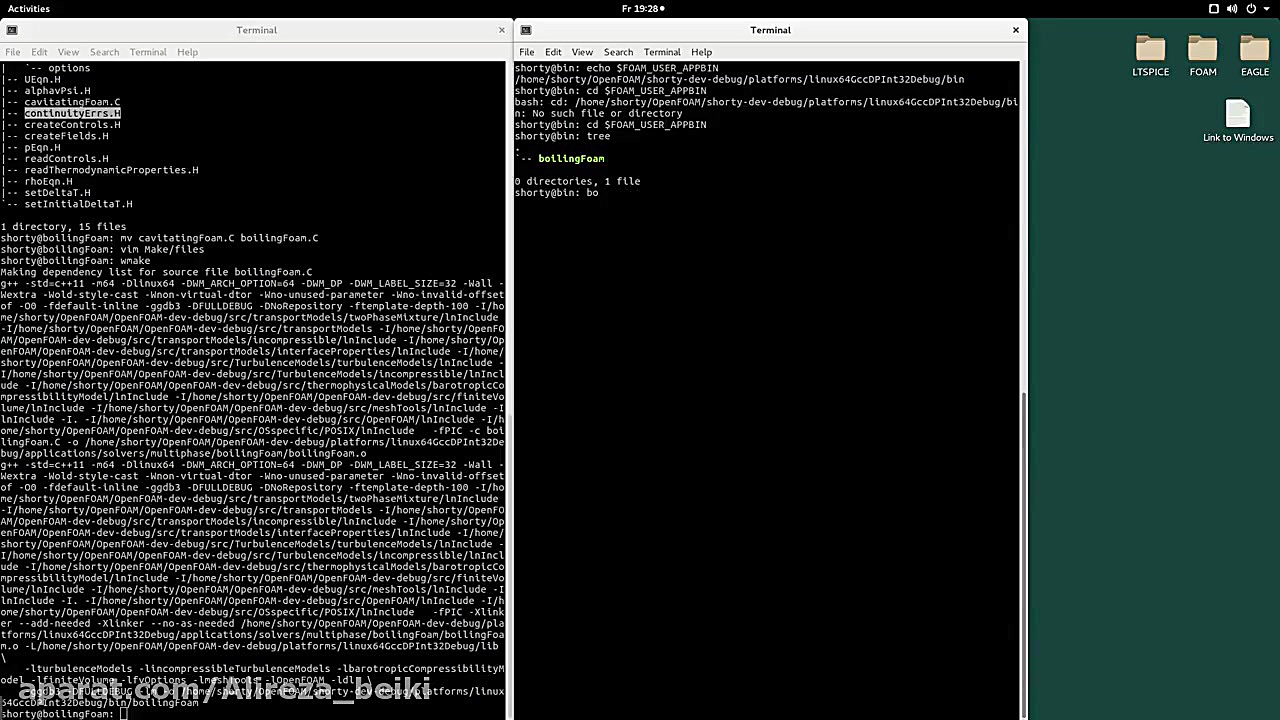Screen dimensions: 1280x720
Task: Open the Search menu in the right Terminal
Action: pyautogui.click(x=618, y=52)
